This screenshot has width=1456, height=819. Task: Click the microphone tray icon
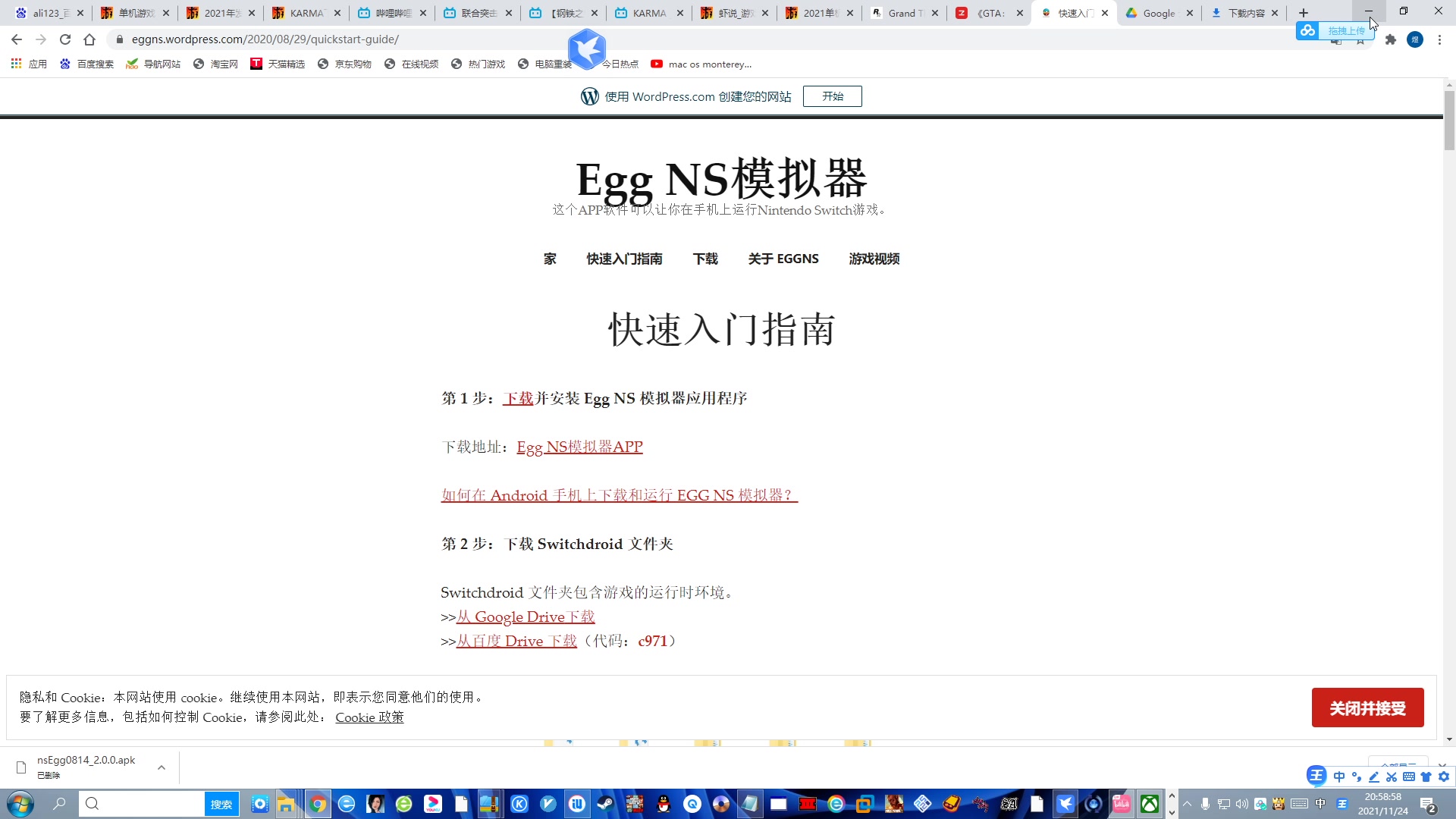[1205, 804]
